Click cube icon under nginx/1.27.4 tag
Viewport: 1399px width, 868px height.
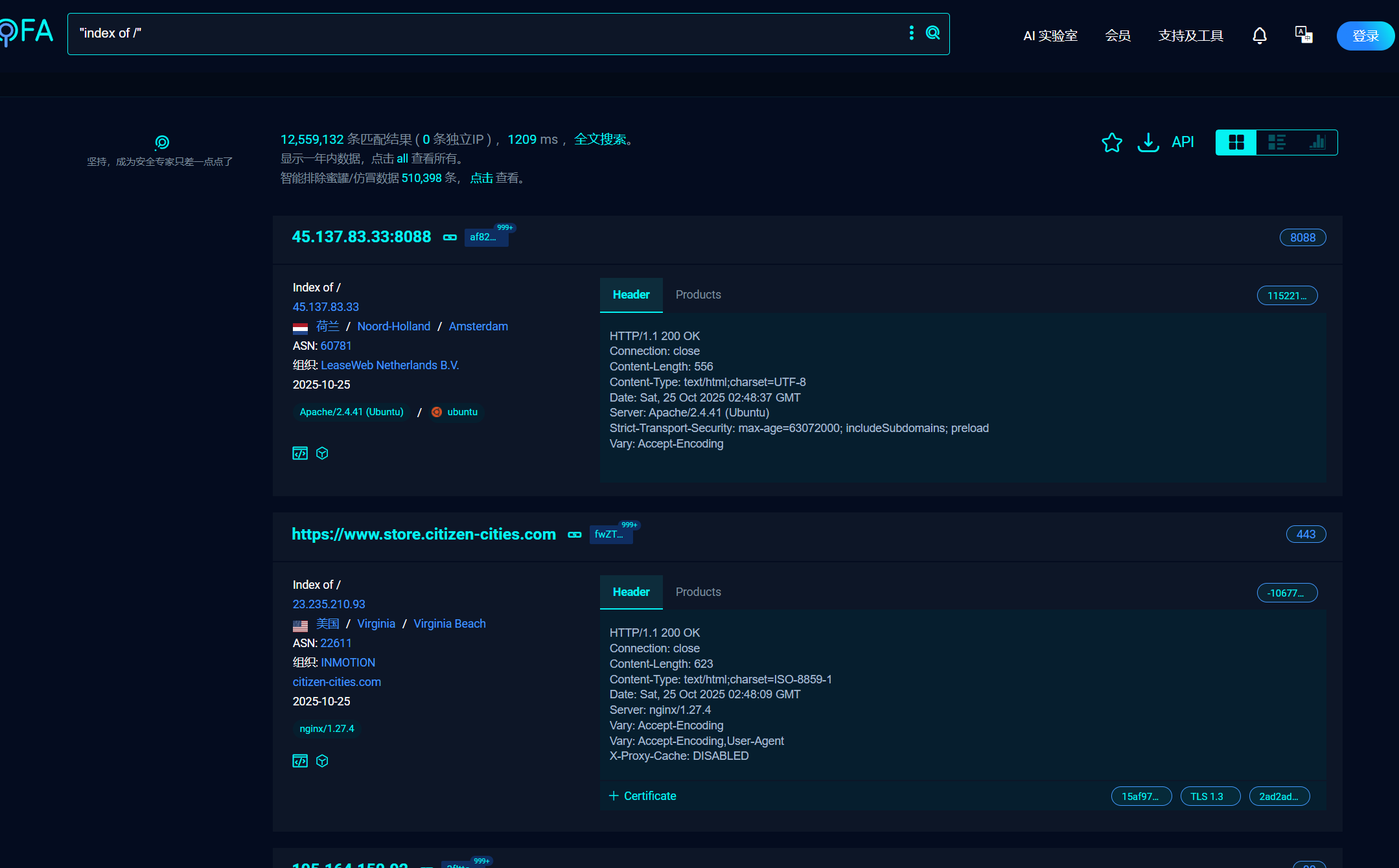click(x=322, y=761)
